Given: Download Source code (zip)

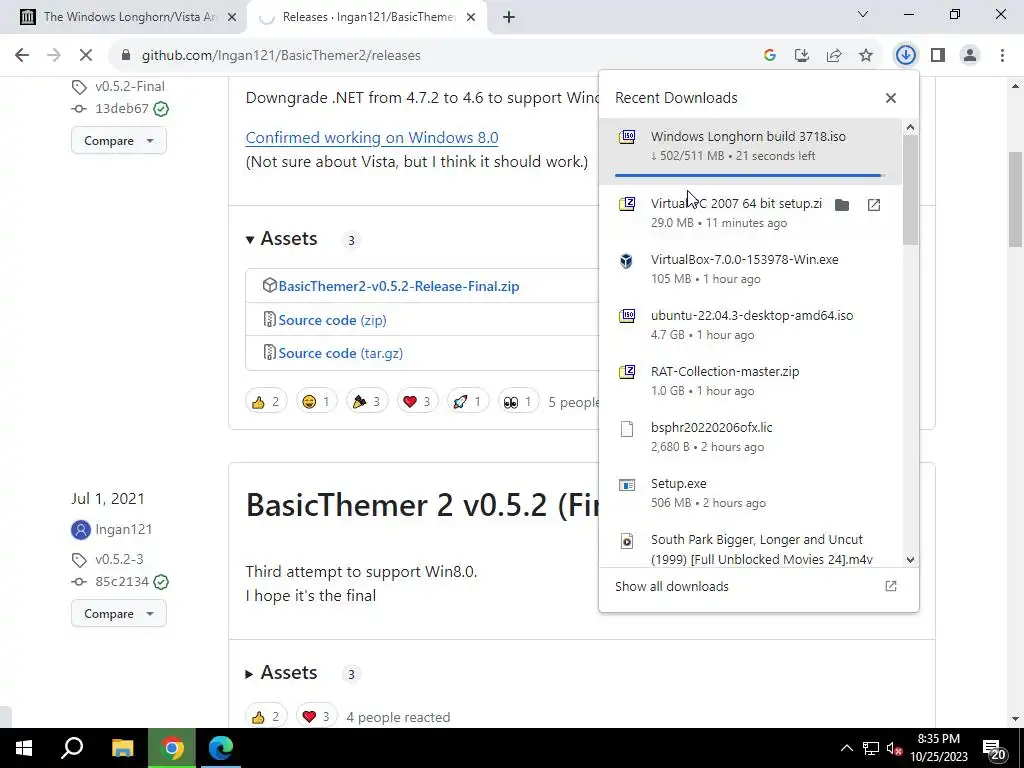Looking at the screenshot, I should [332, 320].
